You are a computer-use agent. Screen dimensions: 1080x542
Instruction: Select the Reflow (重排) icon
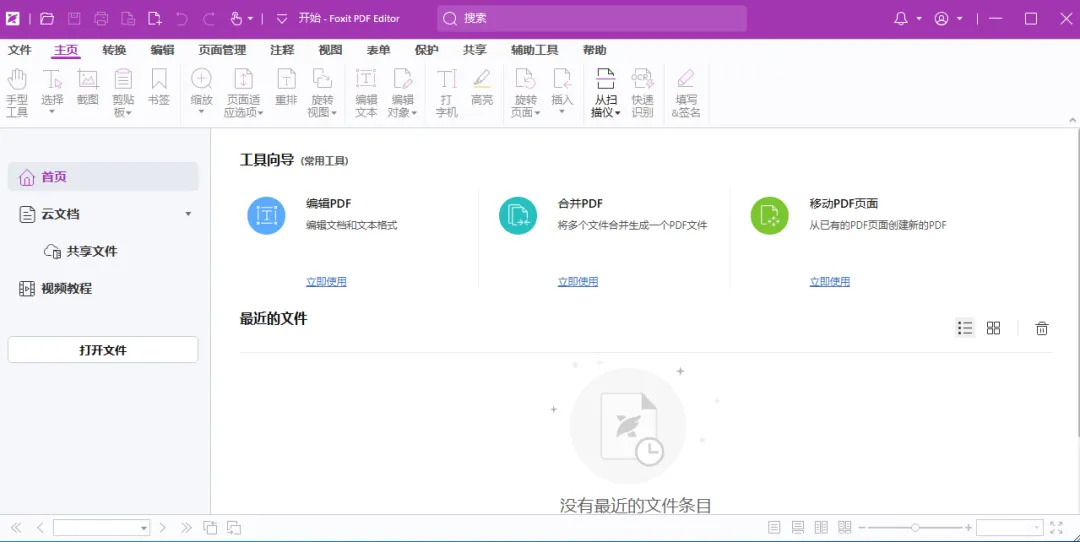[286, 79]
